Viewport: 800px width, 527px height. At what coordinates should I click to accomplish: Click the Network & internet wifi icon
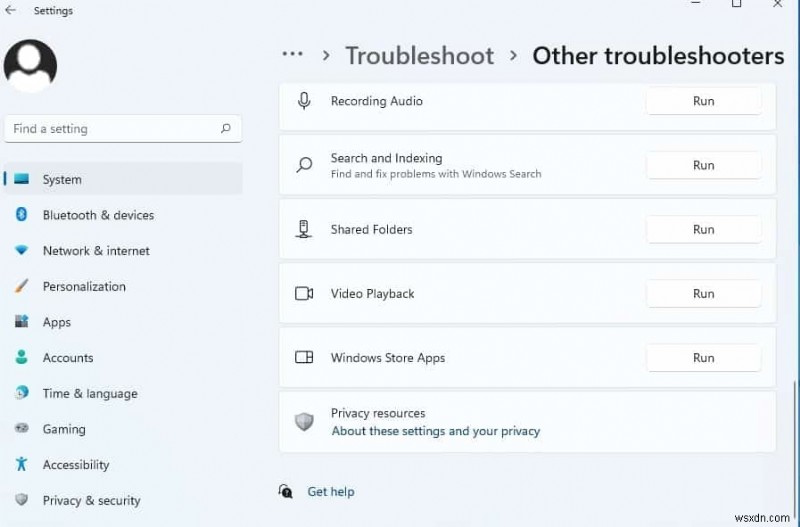[21, 251]
